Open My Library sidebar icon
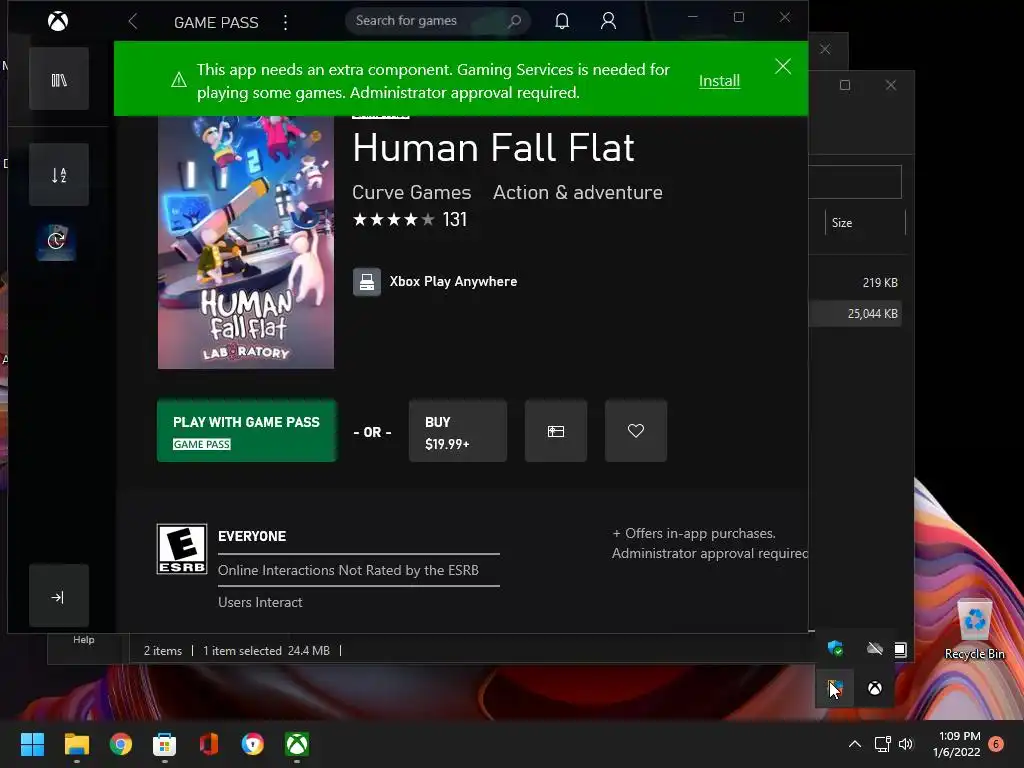Viewport: 1024px width, 768px height. [x=59, y=80]
